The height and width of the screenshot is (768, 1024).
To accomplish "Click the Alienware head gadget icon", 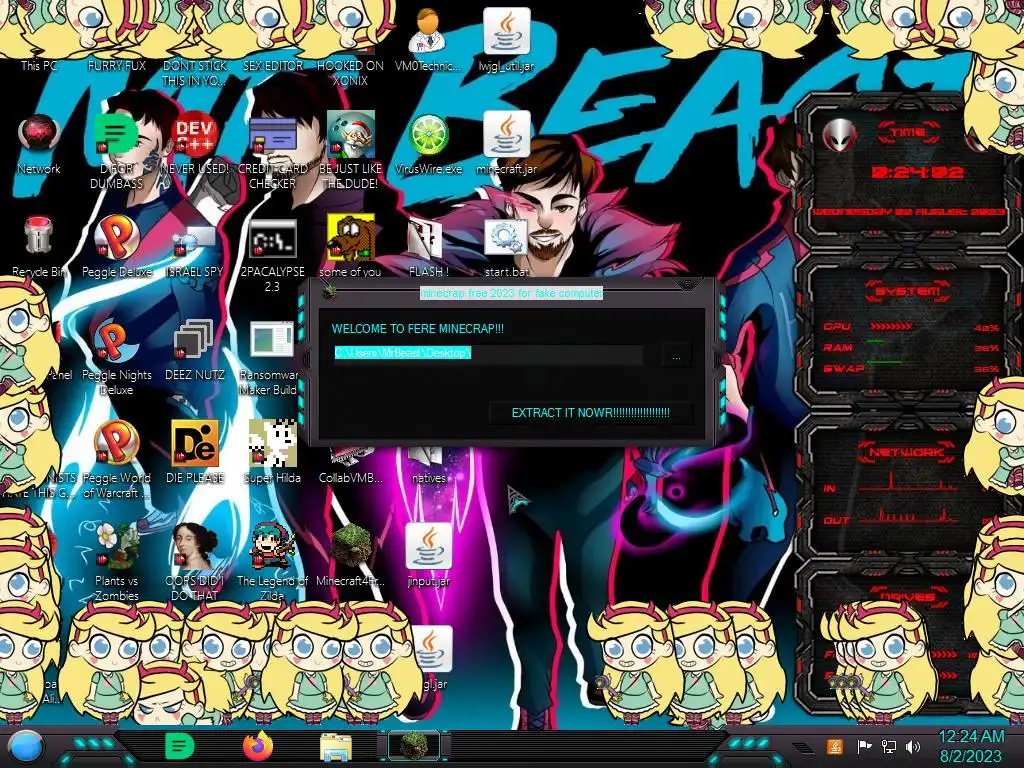I will 839,136.
